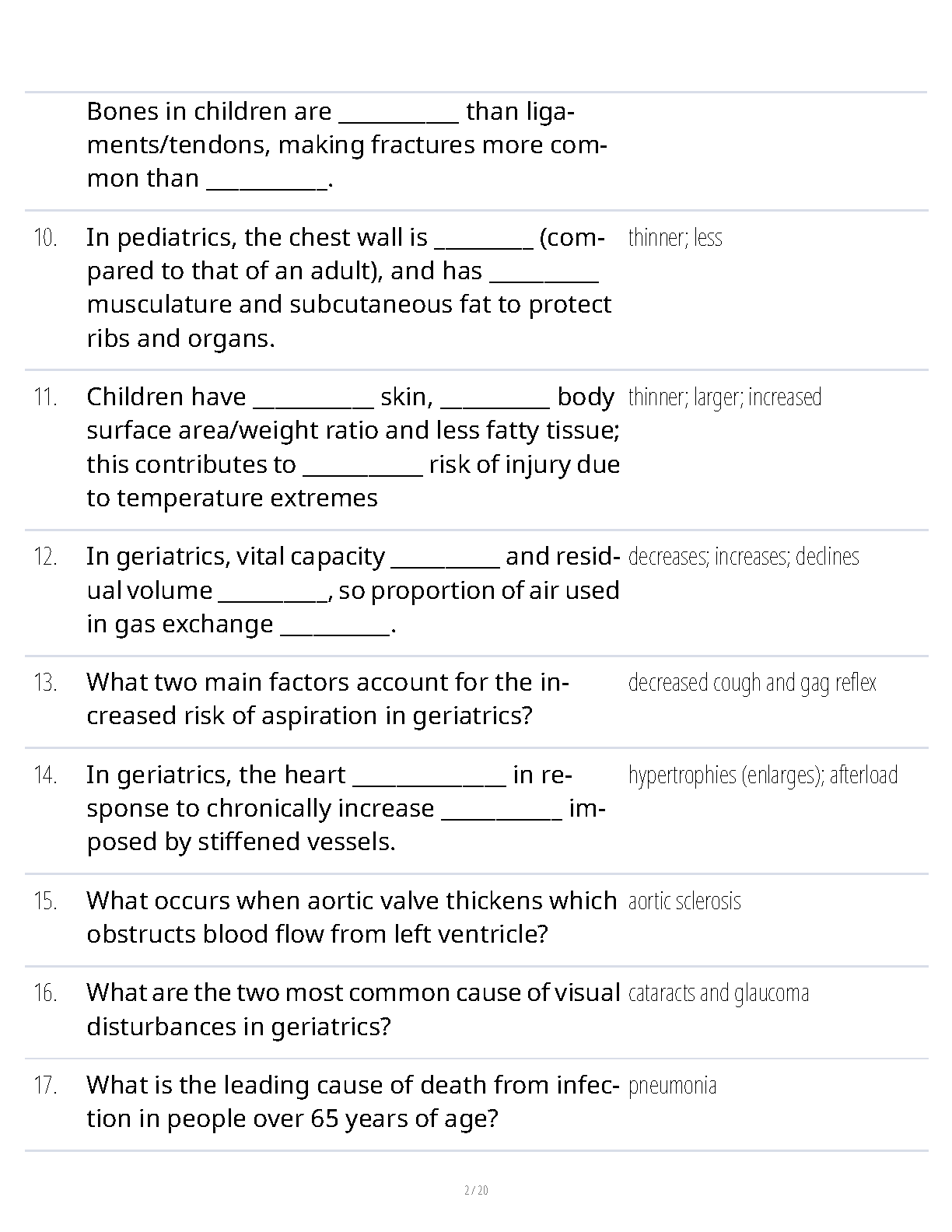Click the "2 / 20" page indicator

point(476,1190)
